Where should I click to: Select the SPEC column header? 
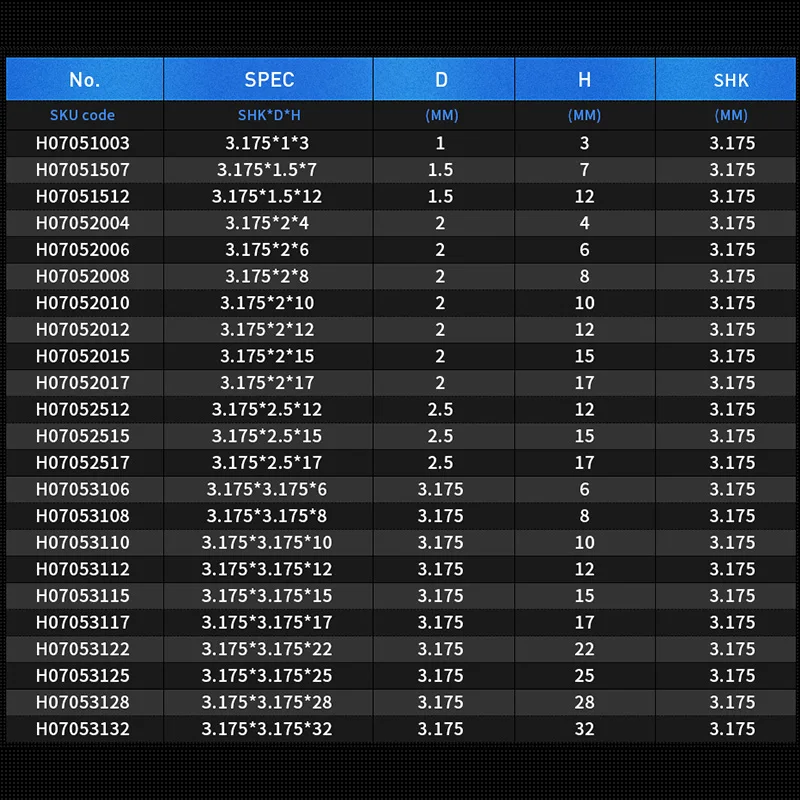tap(268, 80)
